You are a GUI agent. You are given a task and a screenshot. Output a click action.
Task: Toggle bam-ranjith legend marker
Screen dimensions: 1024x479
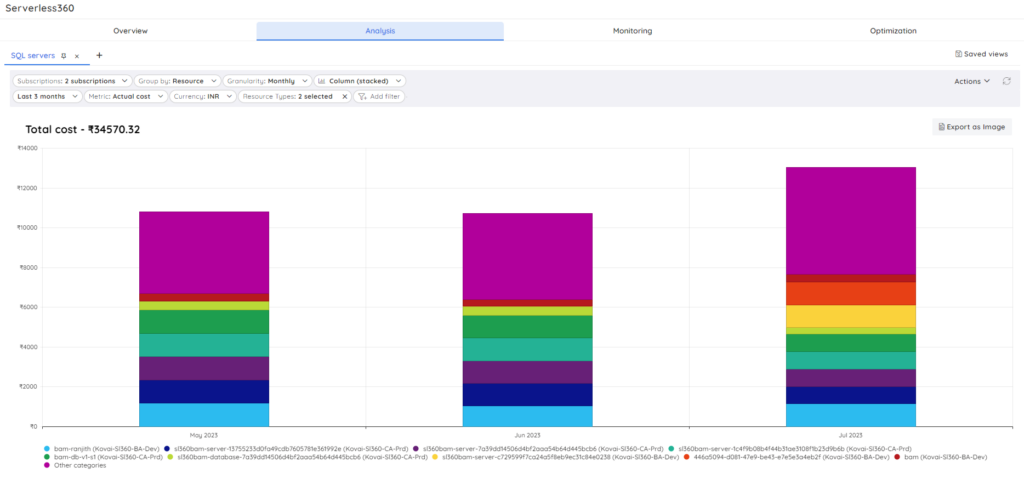(x=47, y=449)
